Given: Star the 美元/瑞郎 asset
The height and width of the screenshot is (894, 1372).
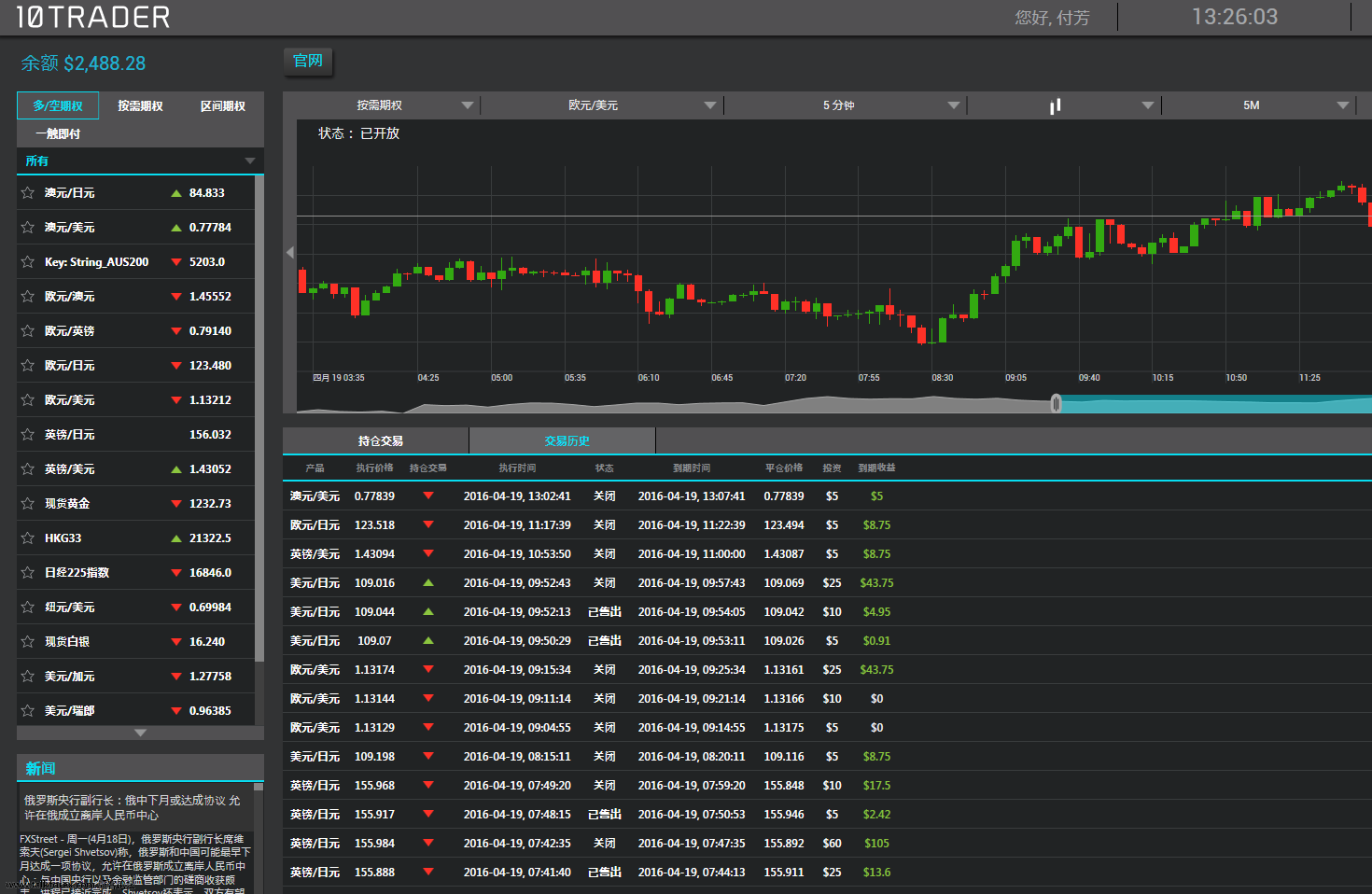Looking at the screenshot, I should pos(28,711).
